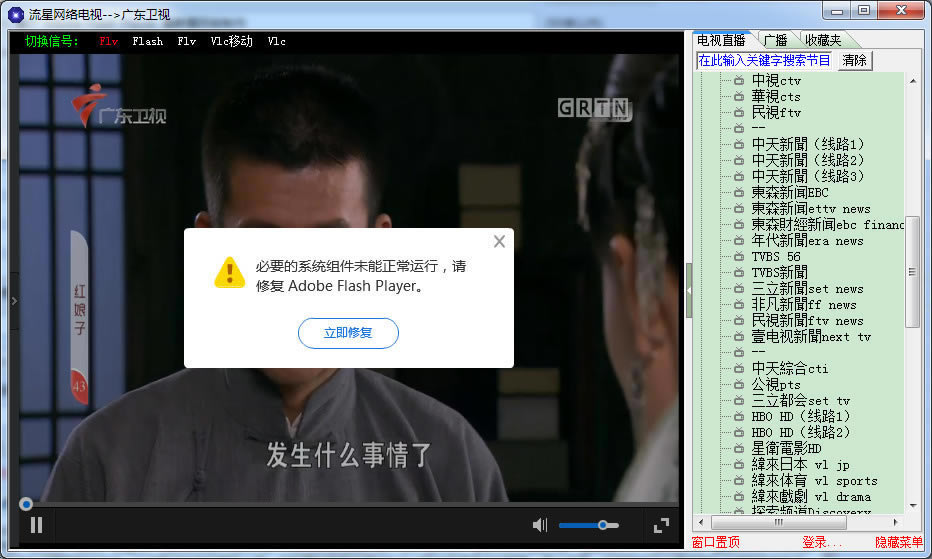Click channel list scroll up arrow
Image resolution: width=932 pixels, height=559 pixels.
[x=913, y=81]
